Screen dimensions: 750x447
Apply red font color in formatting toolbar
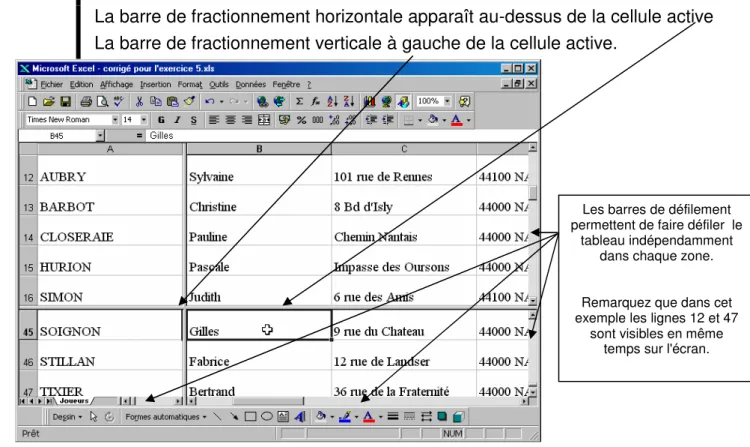(x=456, y=120)
